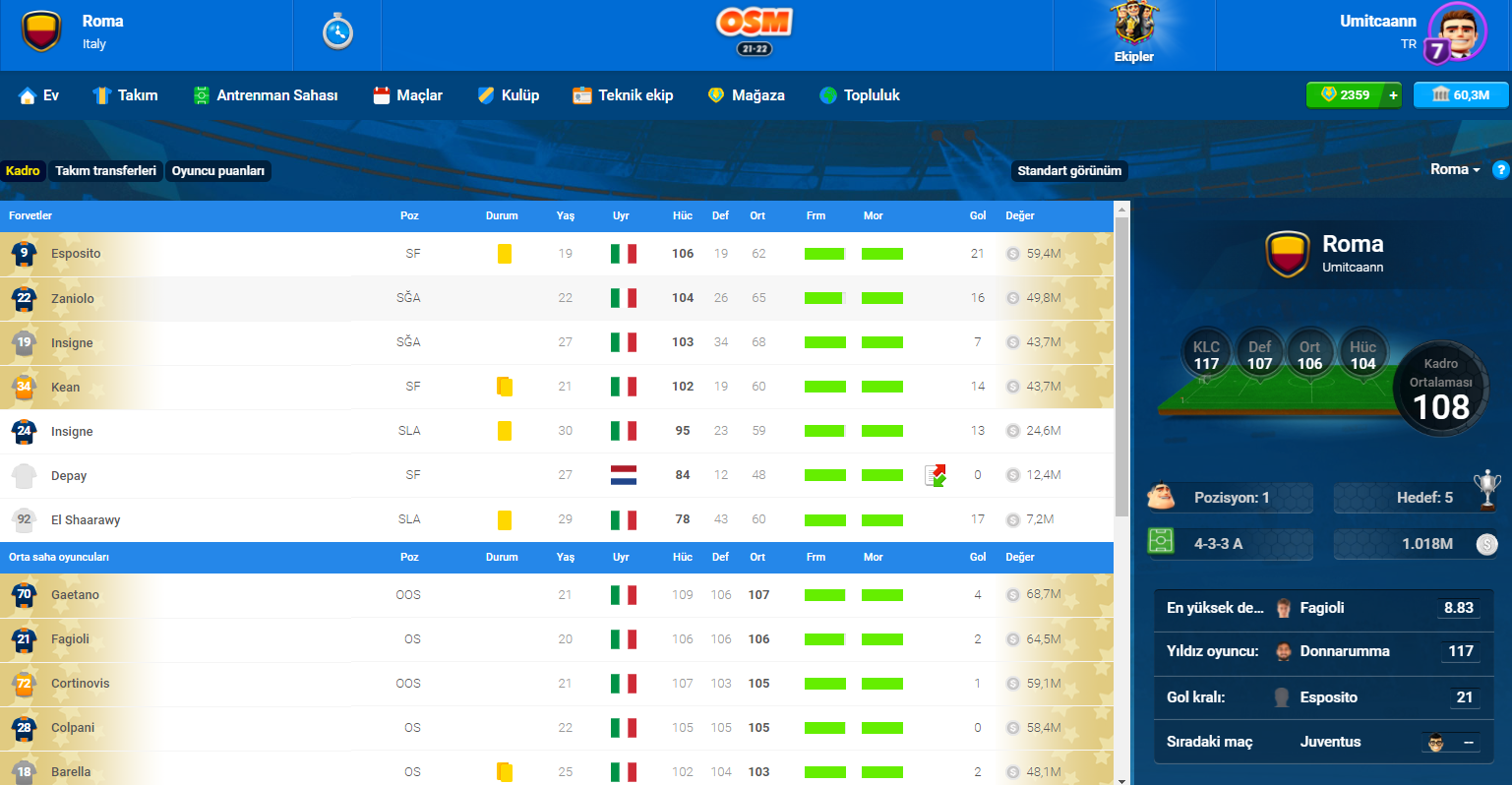
Task: Click Zaniolo's green morale bar
Action: tap(882, 298)
